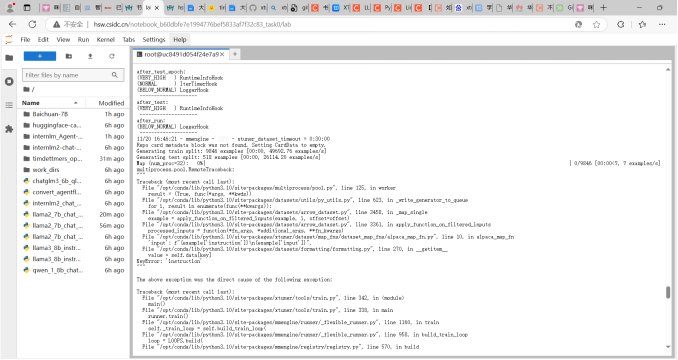Screen dimensions: 678x360
Task: Open browser Settings and more menu
Action: point(662,25)
